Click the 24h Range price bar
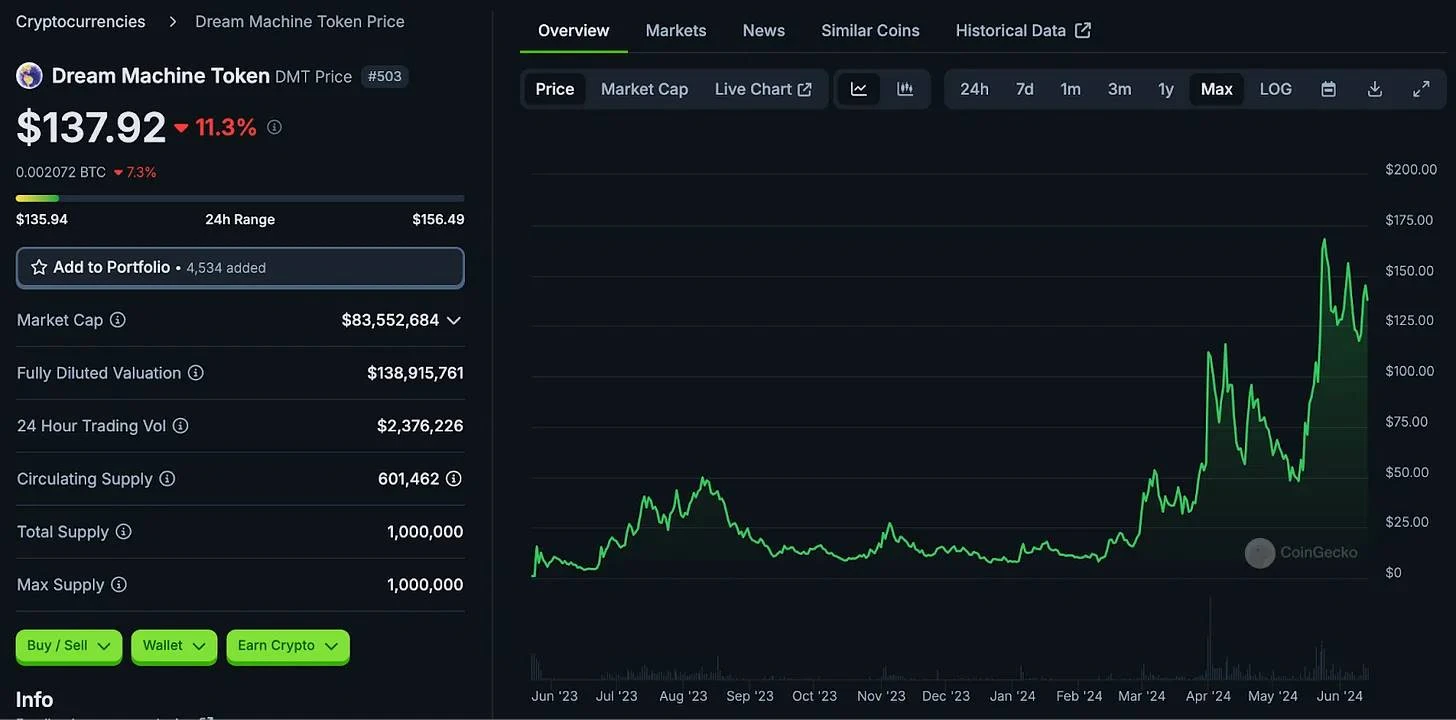1456x720 pixels. tap(240, 198)
